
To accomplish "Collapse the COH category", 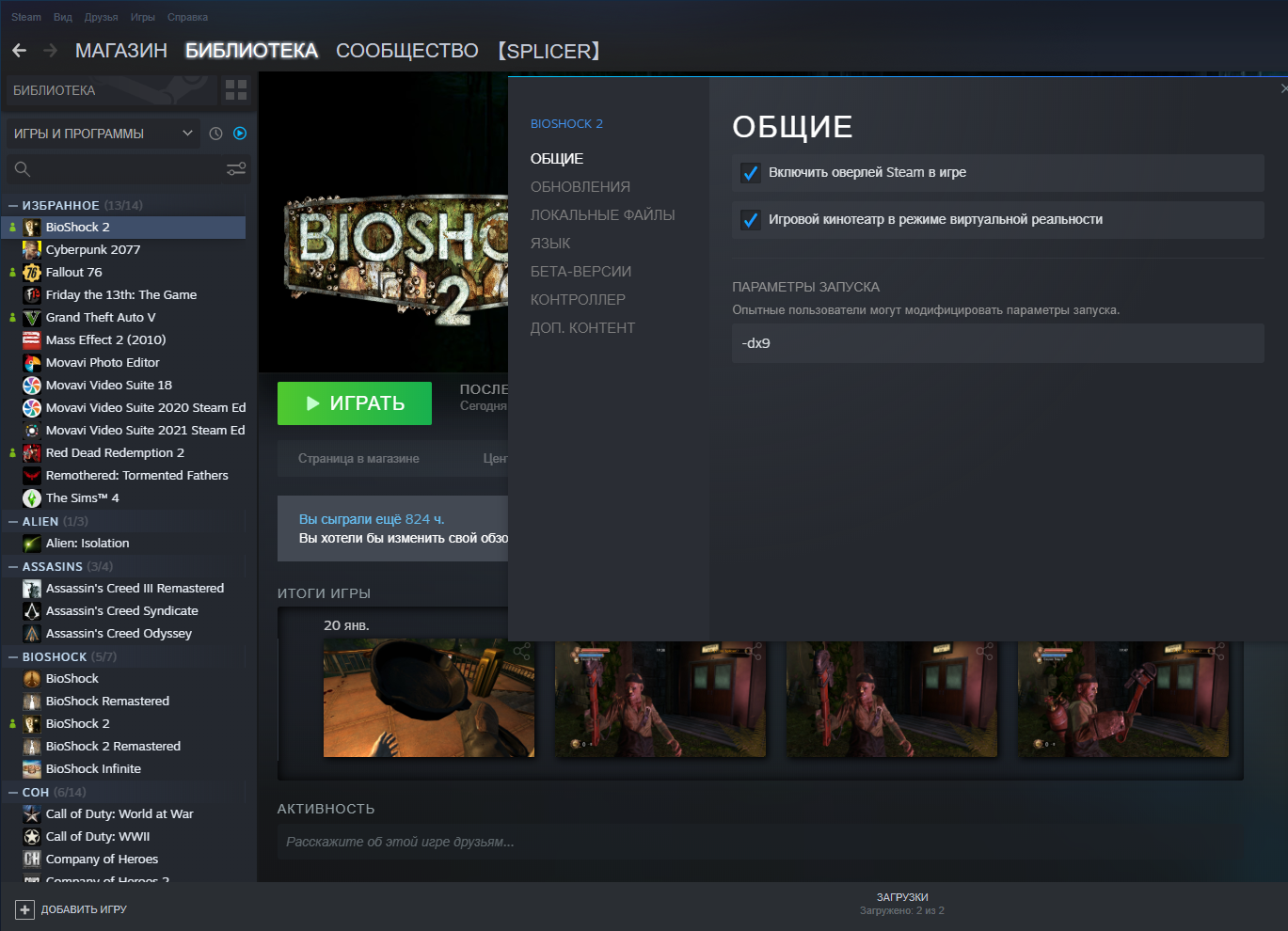I will click(x=13, y=792).
